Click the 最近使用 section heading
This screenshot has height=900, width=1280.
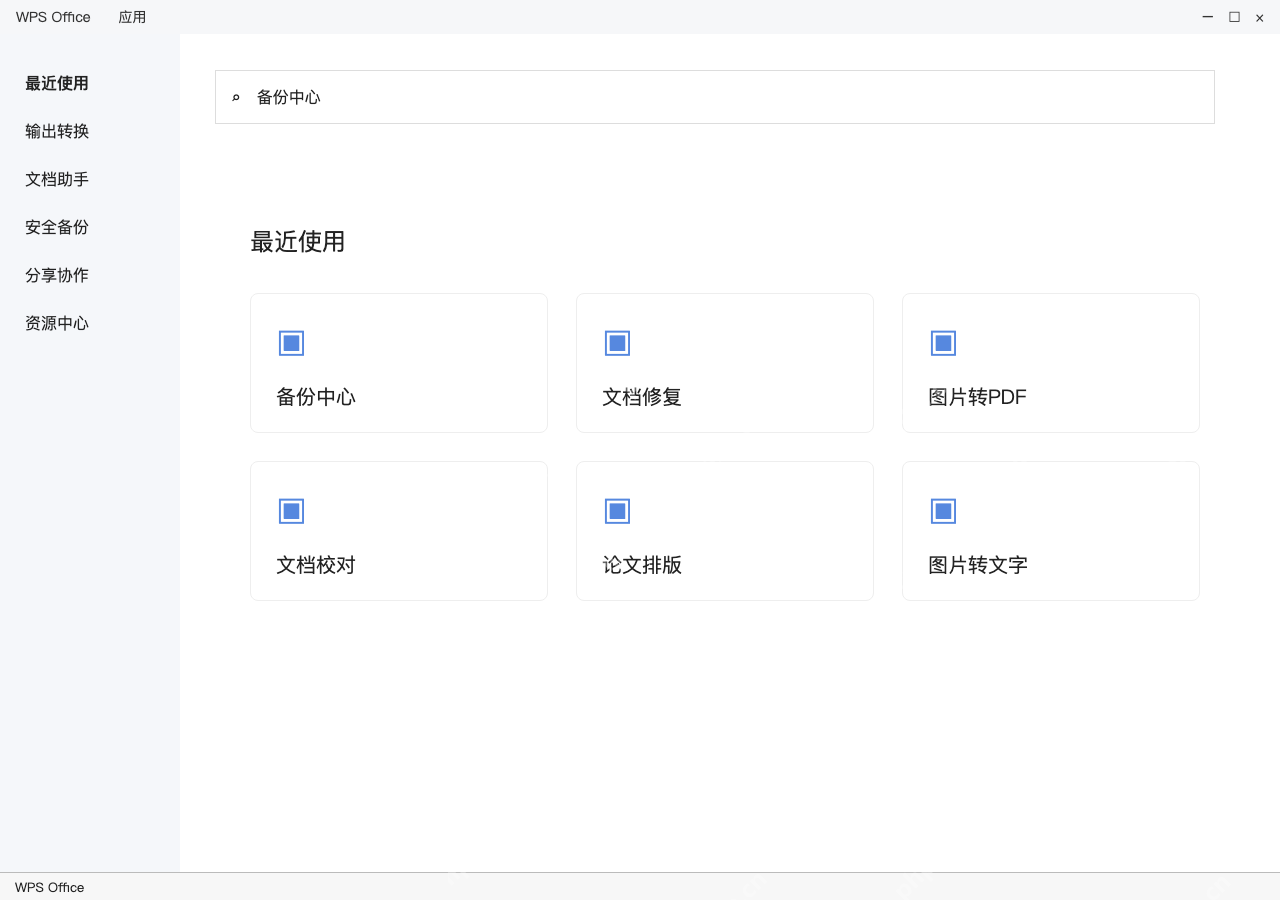click(x=298, y=242)
